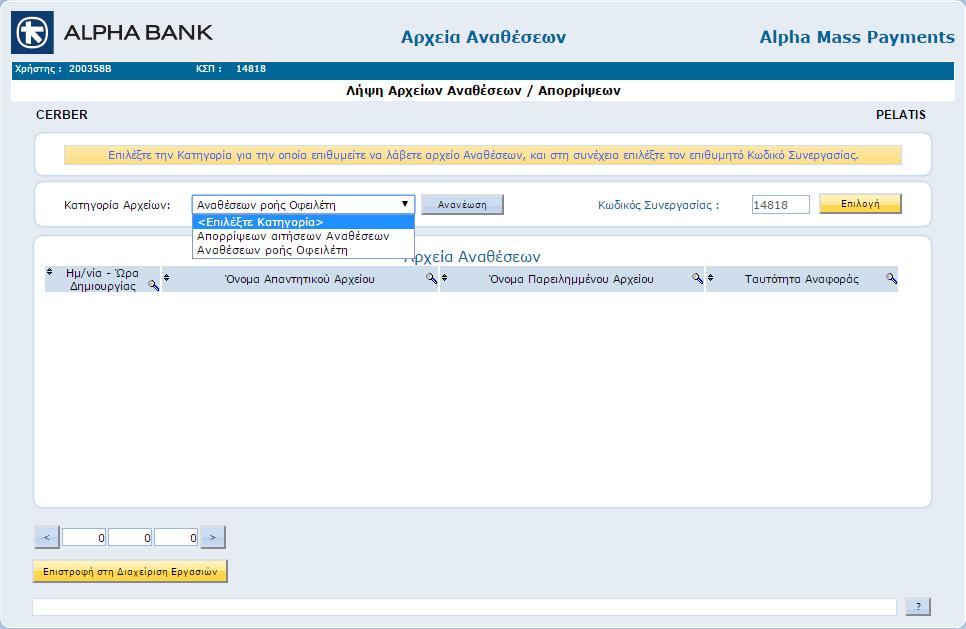Open the Κατηγορία Αρχείων dropdown

click(303, 205)
